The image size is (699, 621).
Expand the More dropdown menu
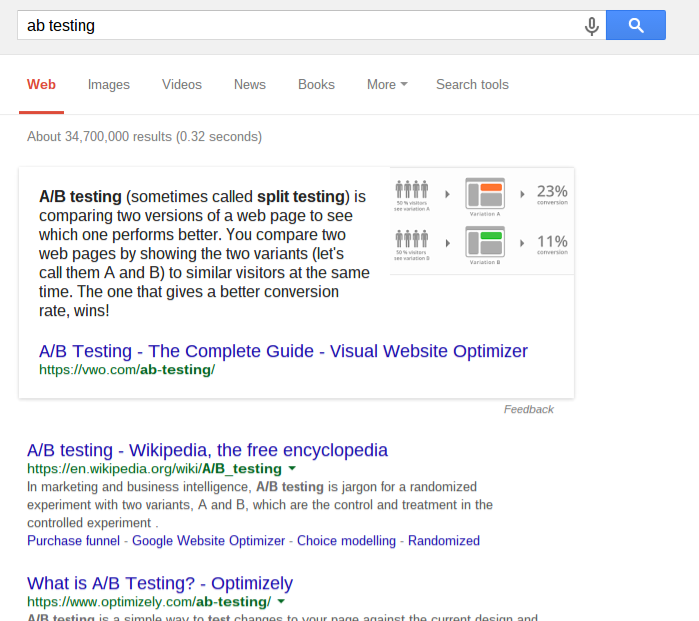pos(387,85)
